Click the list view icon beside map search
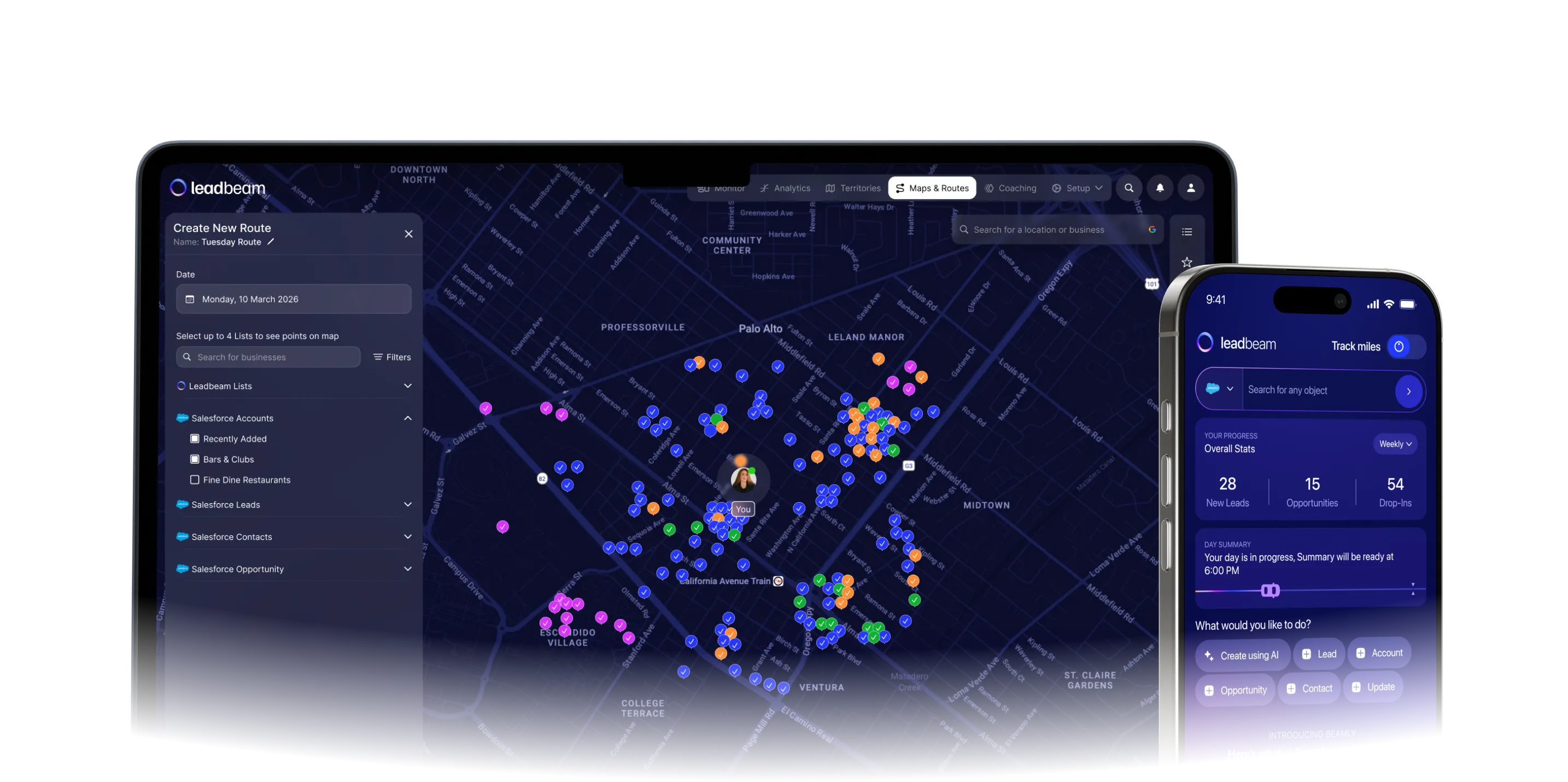The width and height of the screenshot is (1568, 782). tap(1186, 232)
